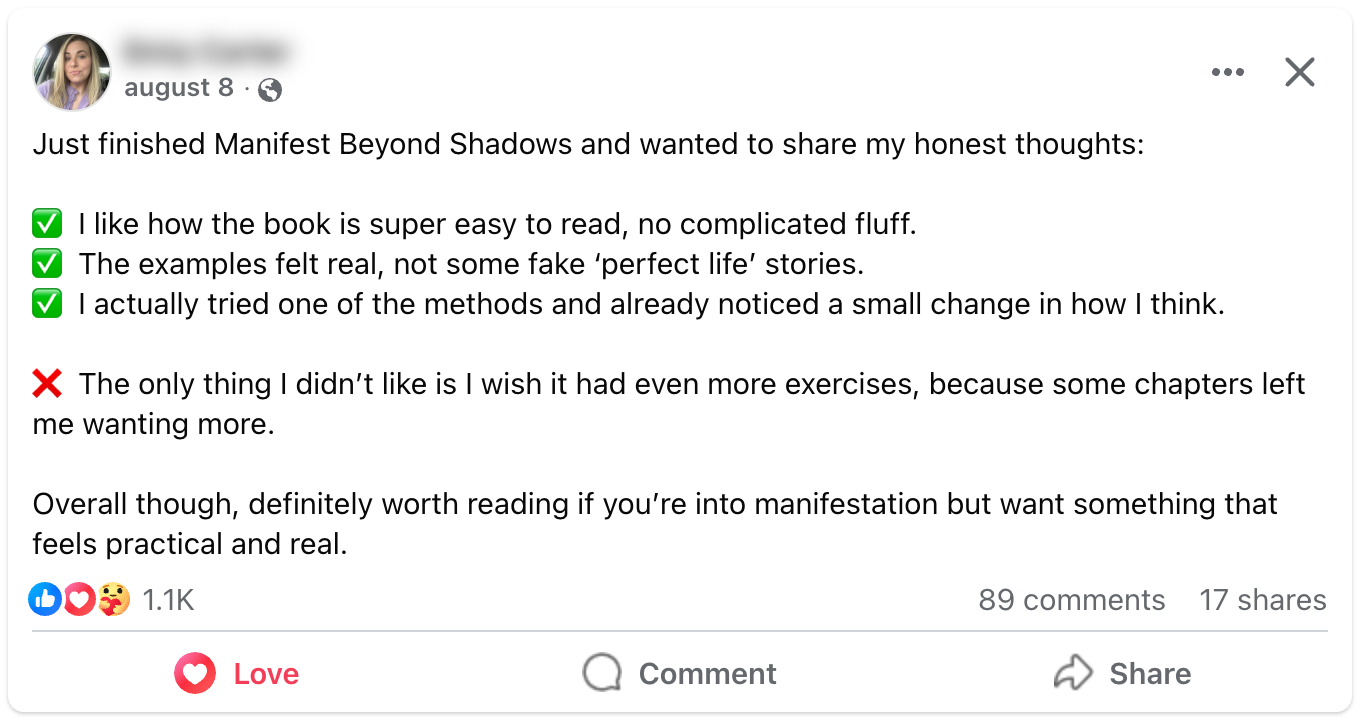Open reaction details by clicking 1.1K
The width and height of the screenshot is (1360, 720).
click(168, 599)
